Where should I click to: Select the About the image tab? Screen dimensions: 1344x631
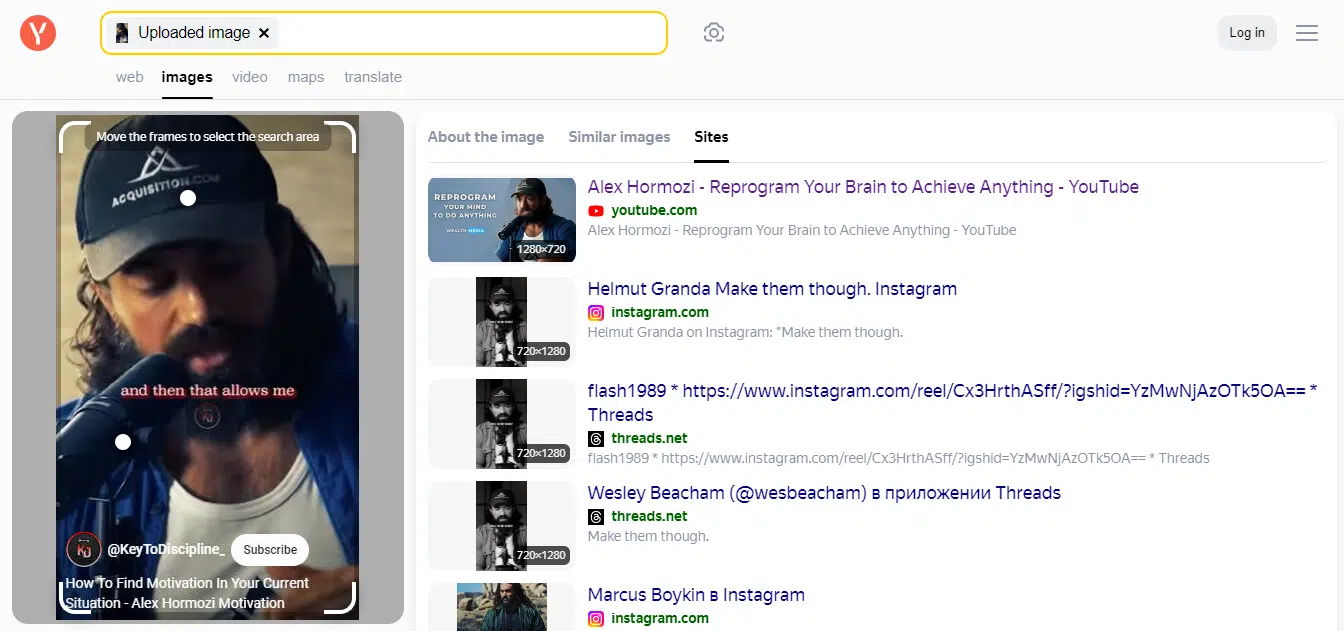click(x=486, y=137)
